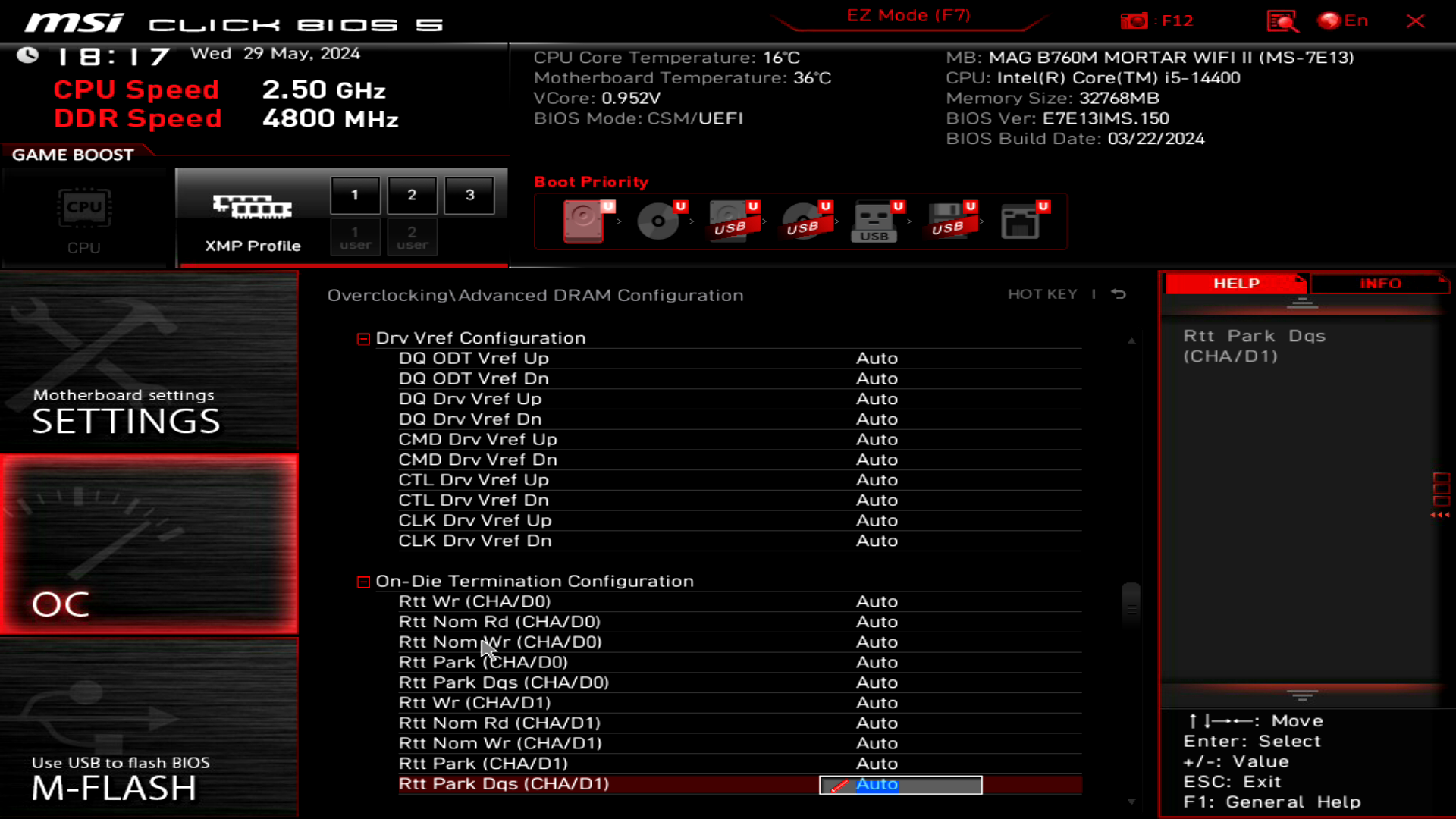This screenshot has height=819, width=1456.
Task: Switch to EZ Mode (F7)
Action: [908, 16]
